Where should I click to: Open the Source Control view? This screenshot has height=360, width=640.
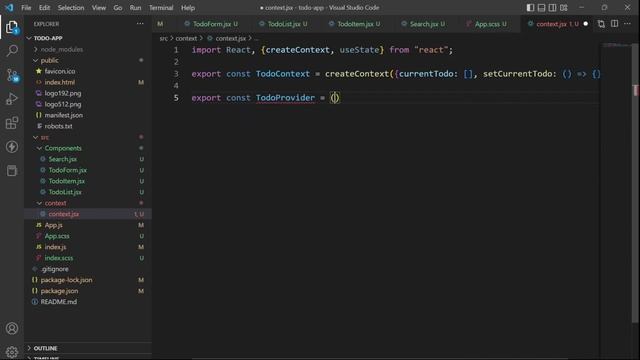[x=12, y=75]
